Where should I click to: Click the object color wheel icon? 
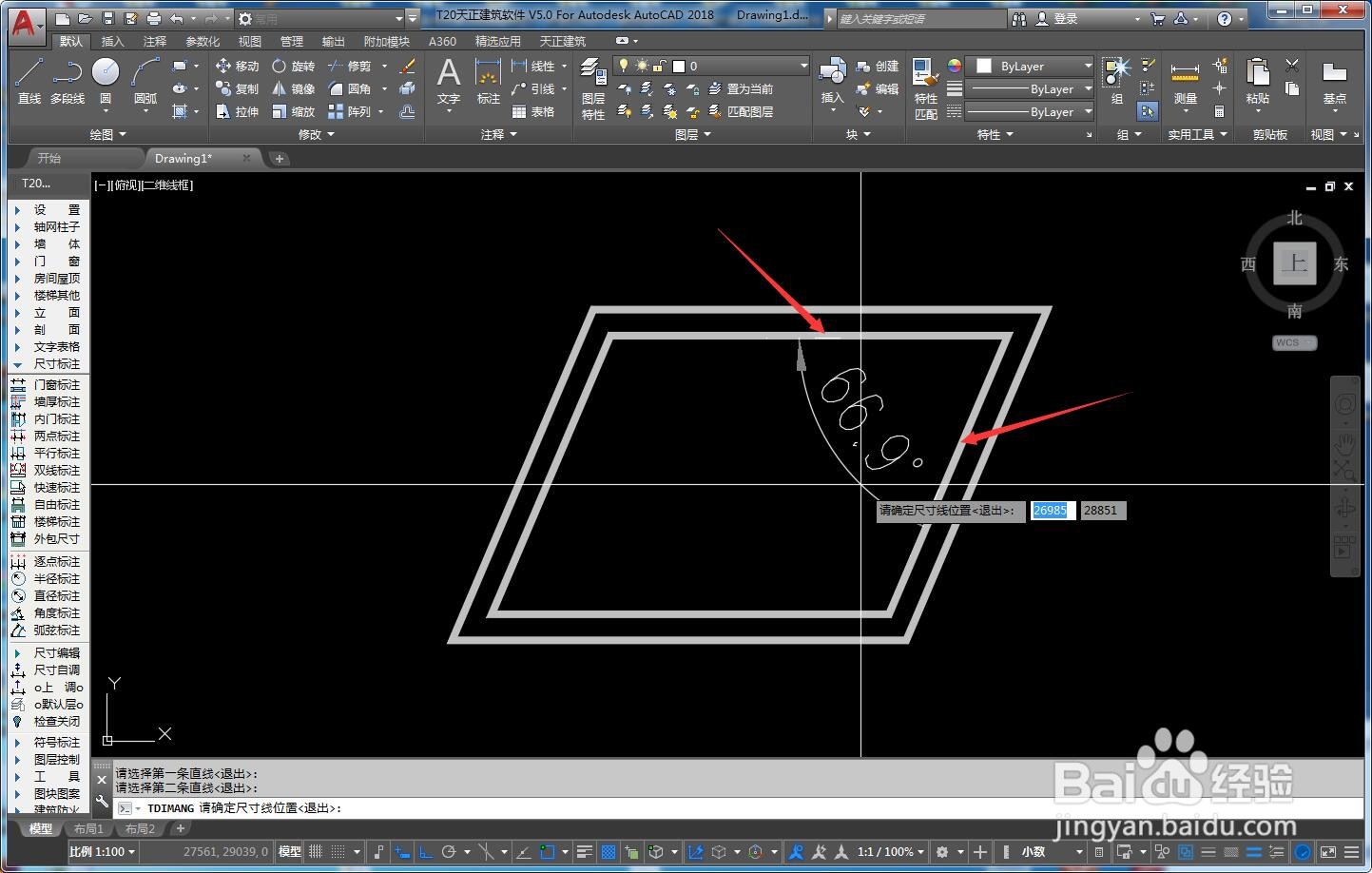pos(954,66)
